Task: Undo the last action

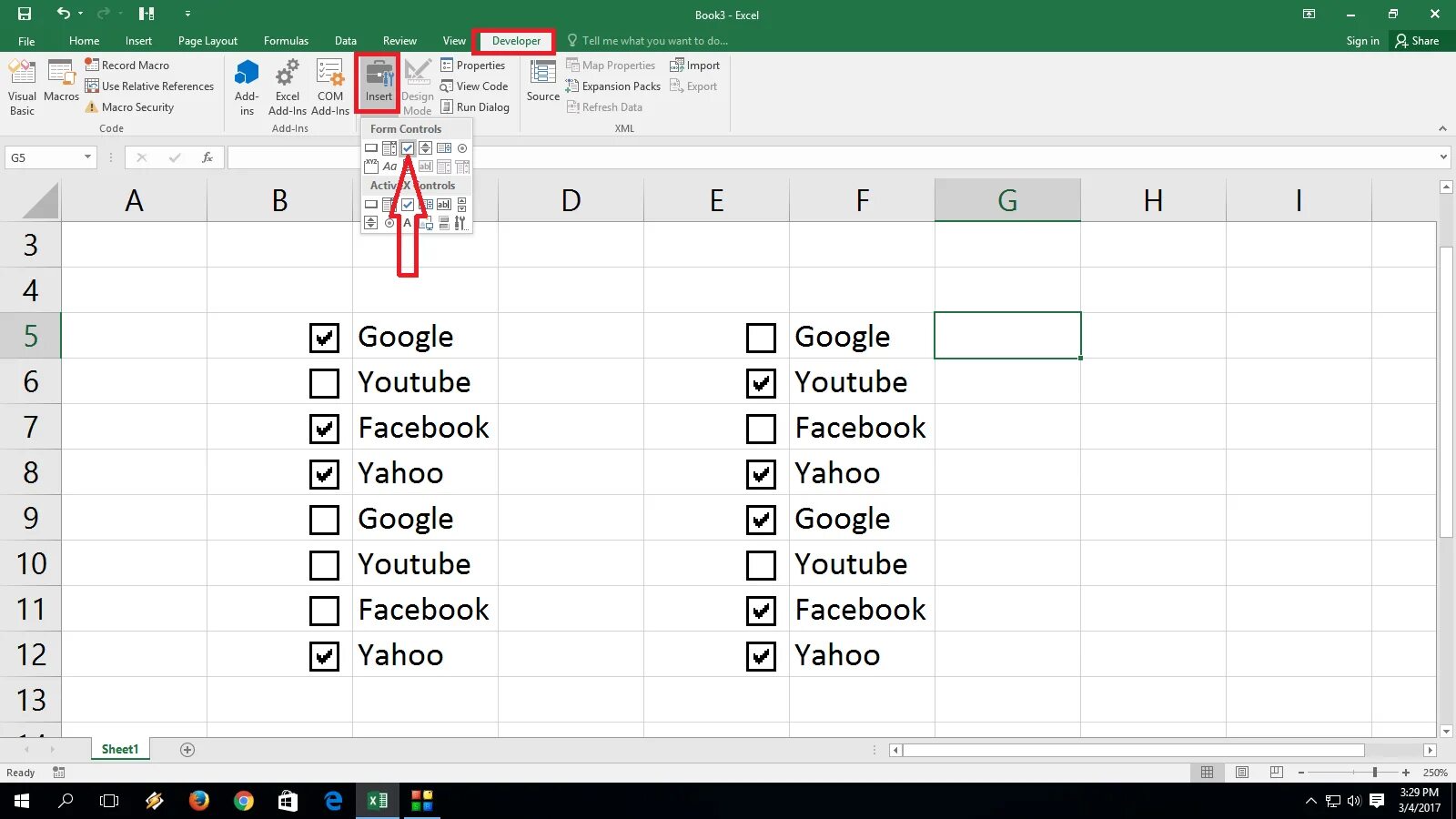Action: [x=63, y=14]
